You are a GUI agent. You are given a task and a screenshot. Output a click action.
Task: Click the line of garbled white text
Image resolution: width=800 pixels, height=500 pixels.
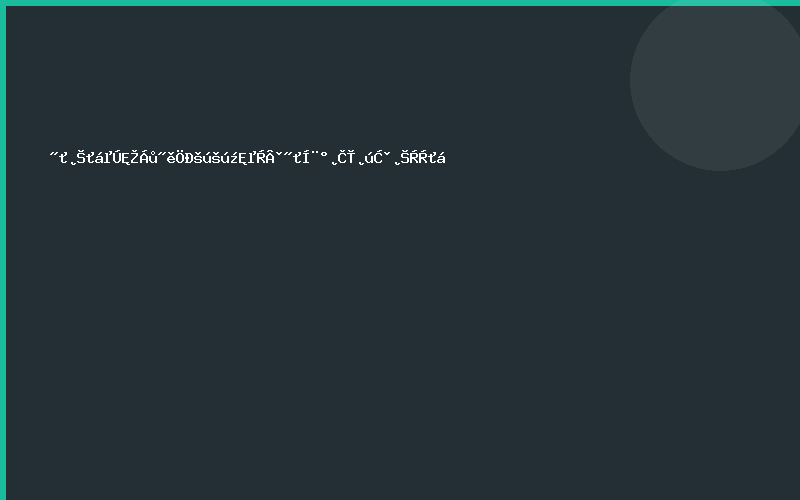click(248, 157)
